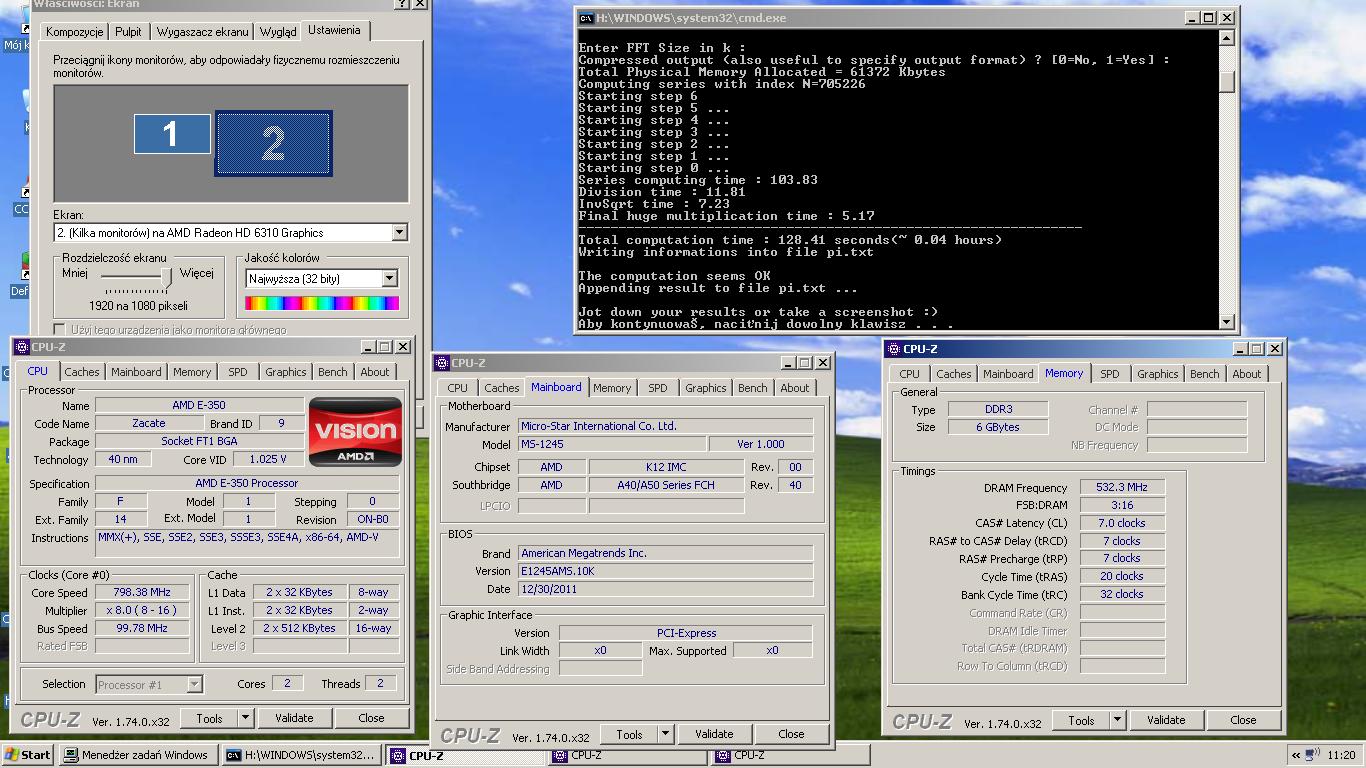This screenshot has width=1366, height=768.
Task: Open SPD tab in middle CPU-Z window
Action: (658, 388)
